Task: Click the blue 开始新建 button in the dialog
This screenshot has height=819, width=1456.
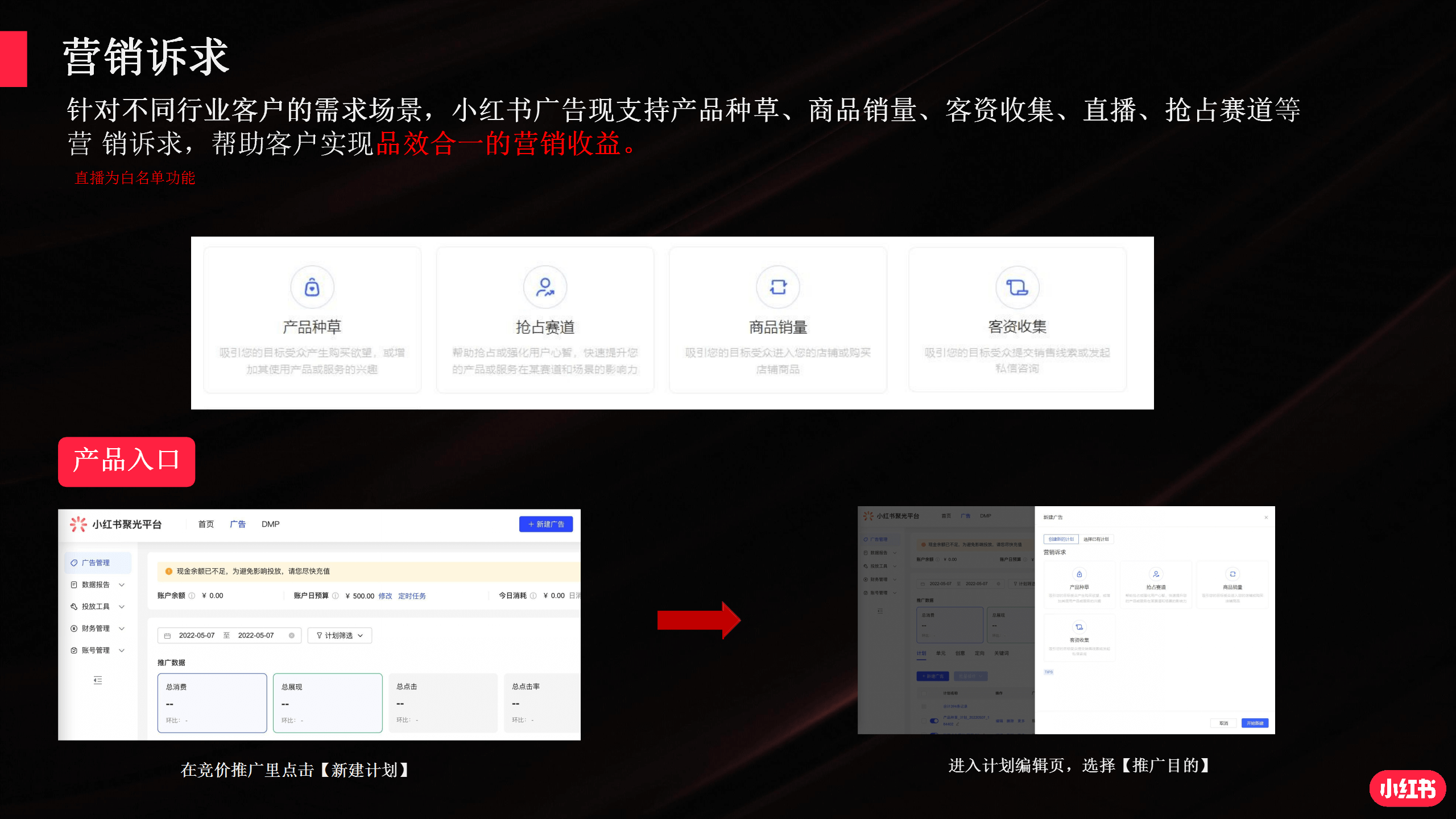Action: [x=1255, y=723]
